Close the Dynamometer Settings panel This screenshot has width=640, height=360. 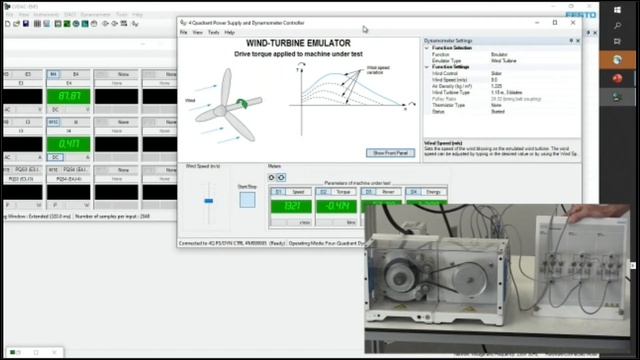click(x=578, y=41)
